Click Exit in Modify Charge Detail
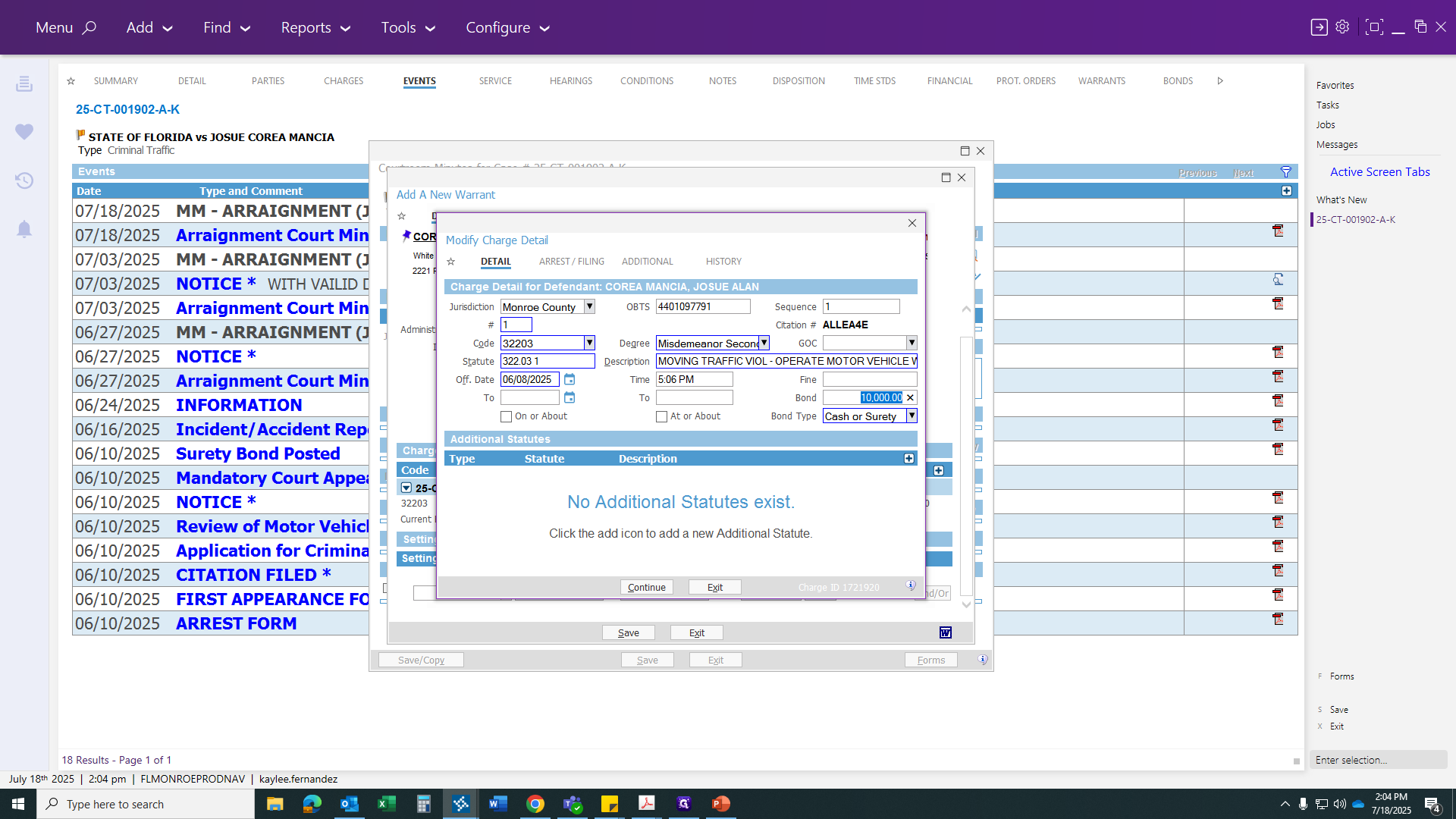The width and height of the screenshot is (1456, 819). [714, 587]
